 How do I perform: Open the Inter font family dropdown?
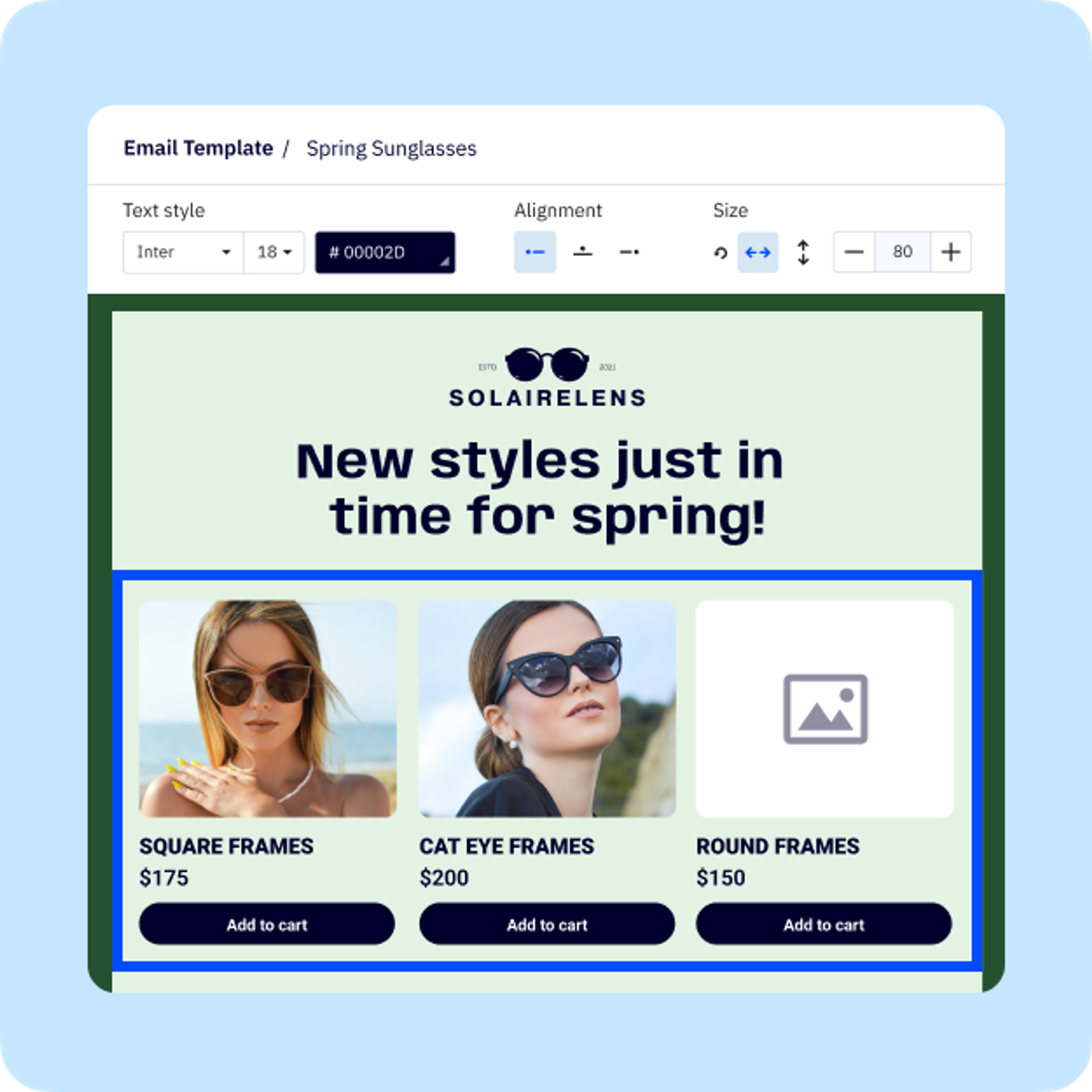[183, 252]
